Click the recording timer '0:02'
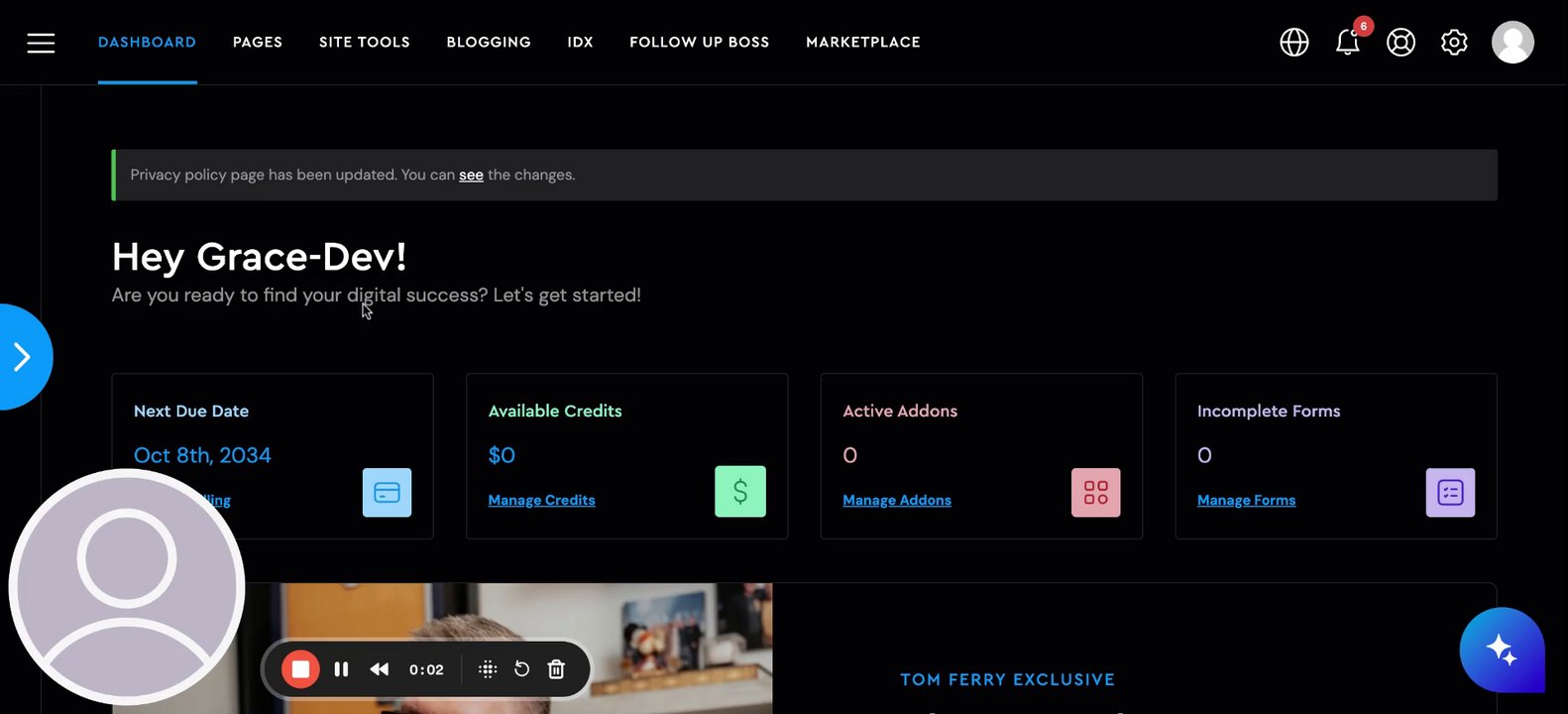 [x=427, y=669]
